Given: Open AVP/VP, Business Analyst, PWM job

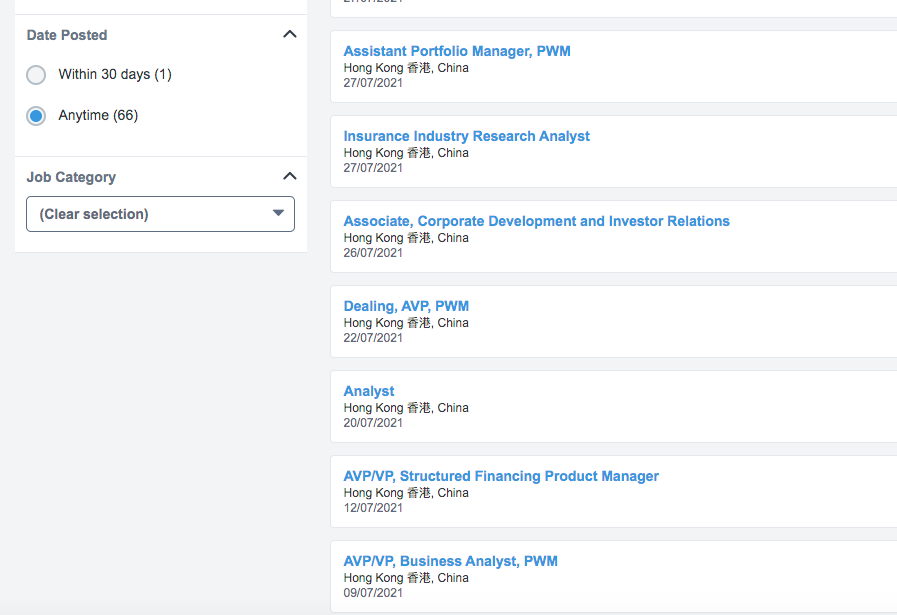Looking at the screenshot, I should coord(450,561).
